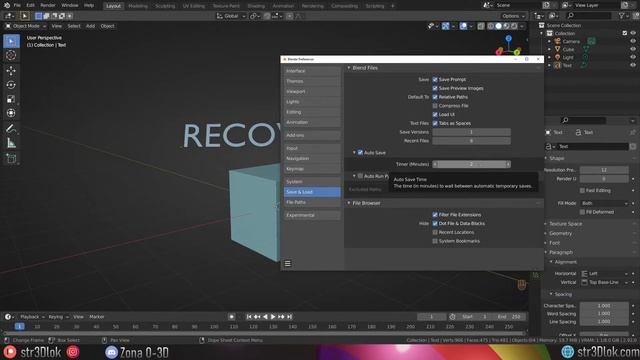
Task: Select the Rotate tool
Action: coord(11,85)
